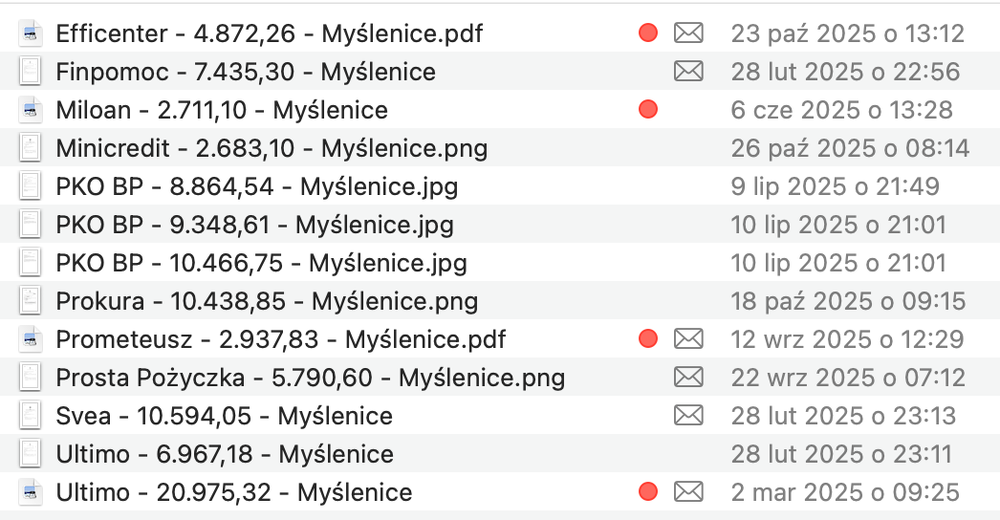
Task: Click file icon of Ultimo - 6.967,18
Action: point(30,454)
